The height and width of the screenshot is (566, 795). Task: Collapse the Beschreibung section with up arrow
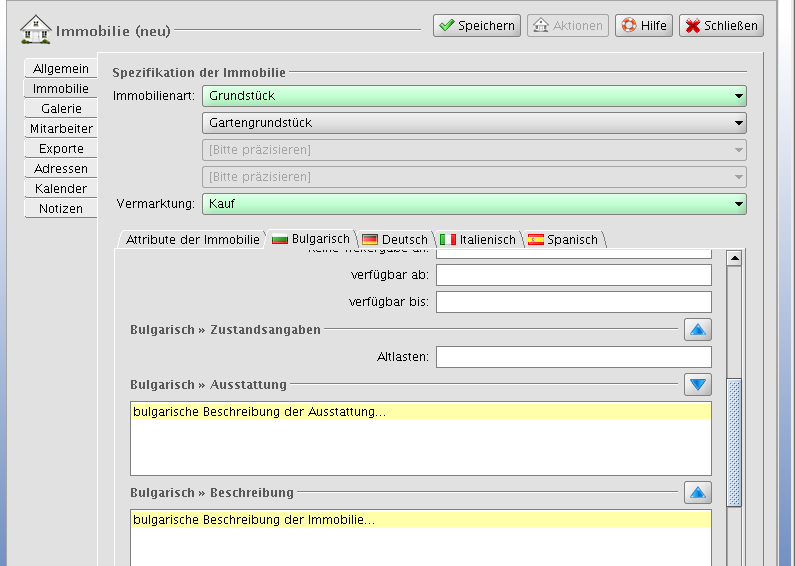tap(697, 492)
